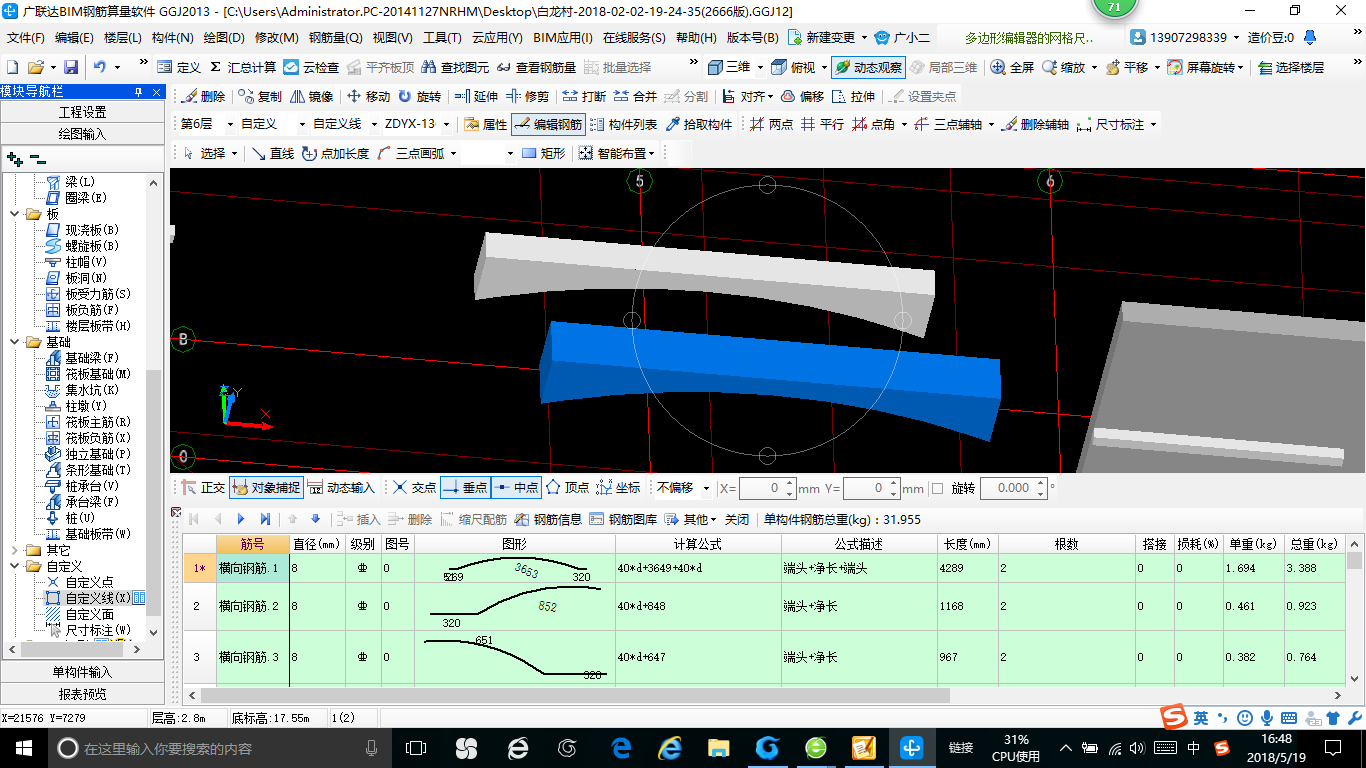Expand the 其它 tree node
The width and height of the screenshot is (1366, 768).
click(15, 550)
